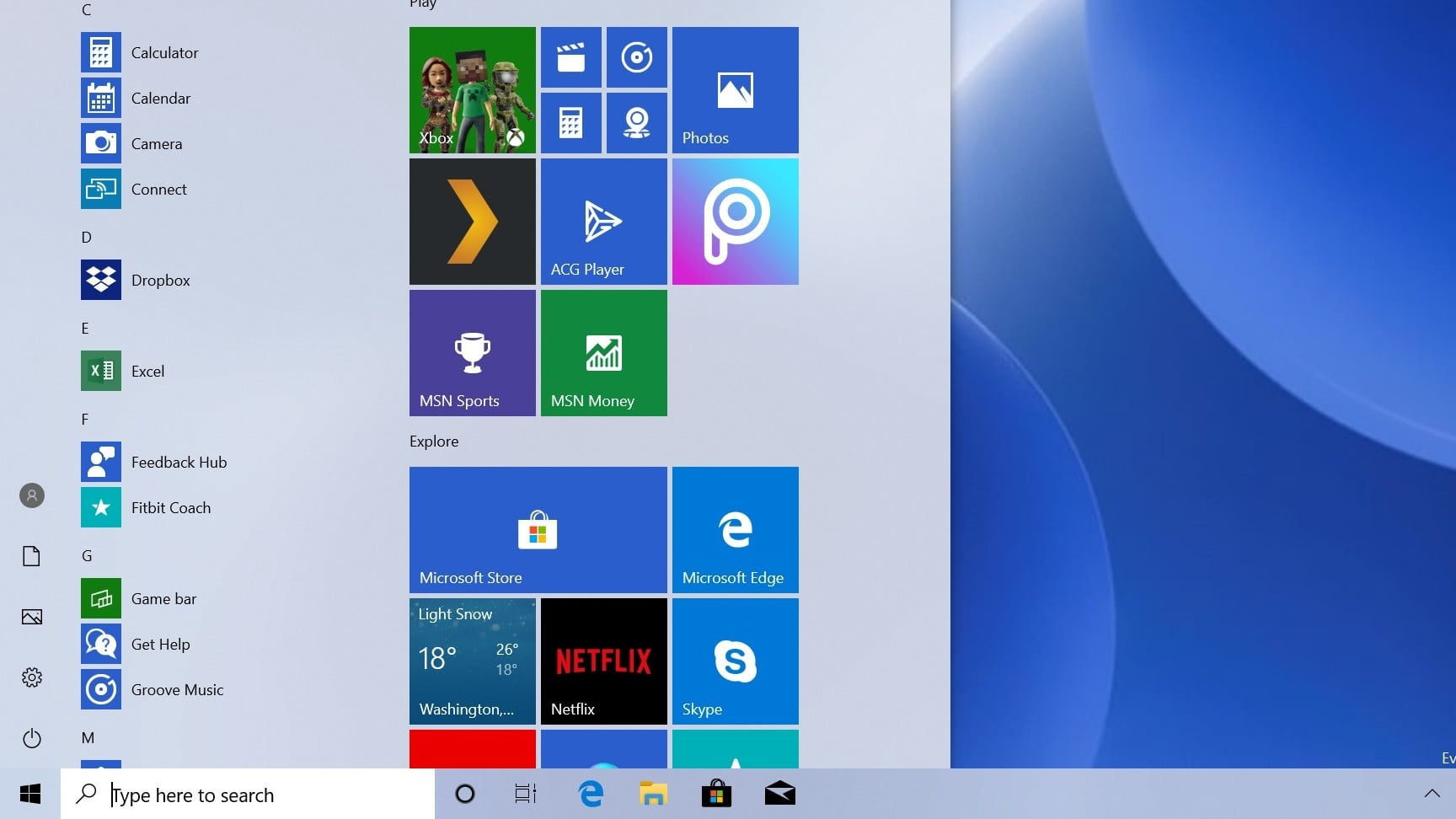Open the user account icon in the sidebar

(31, 495)
